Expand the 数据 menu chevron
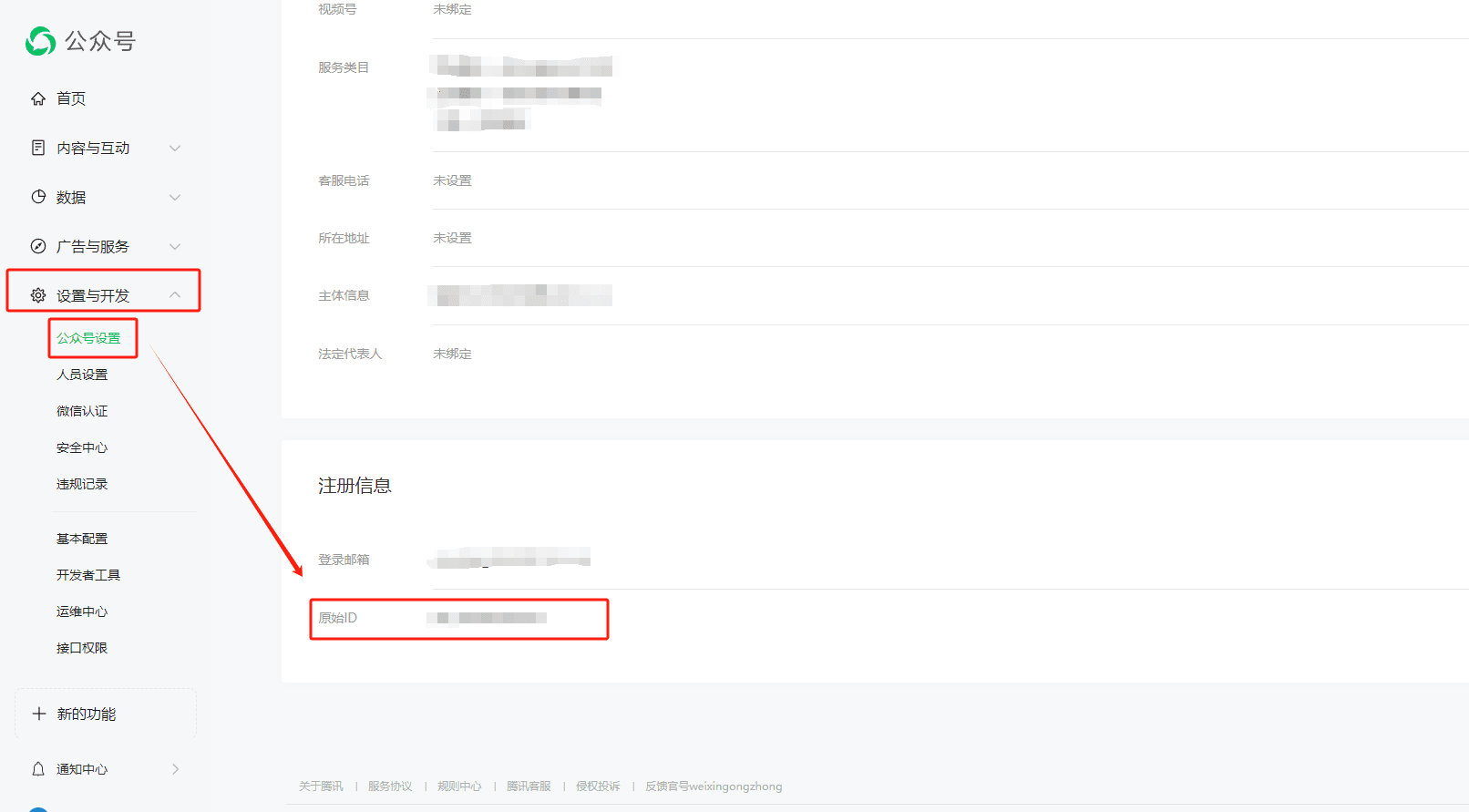Viewport: 1469px width, 812px height. point(175,197)
